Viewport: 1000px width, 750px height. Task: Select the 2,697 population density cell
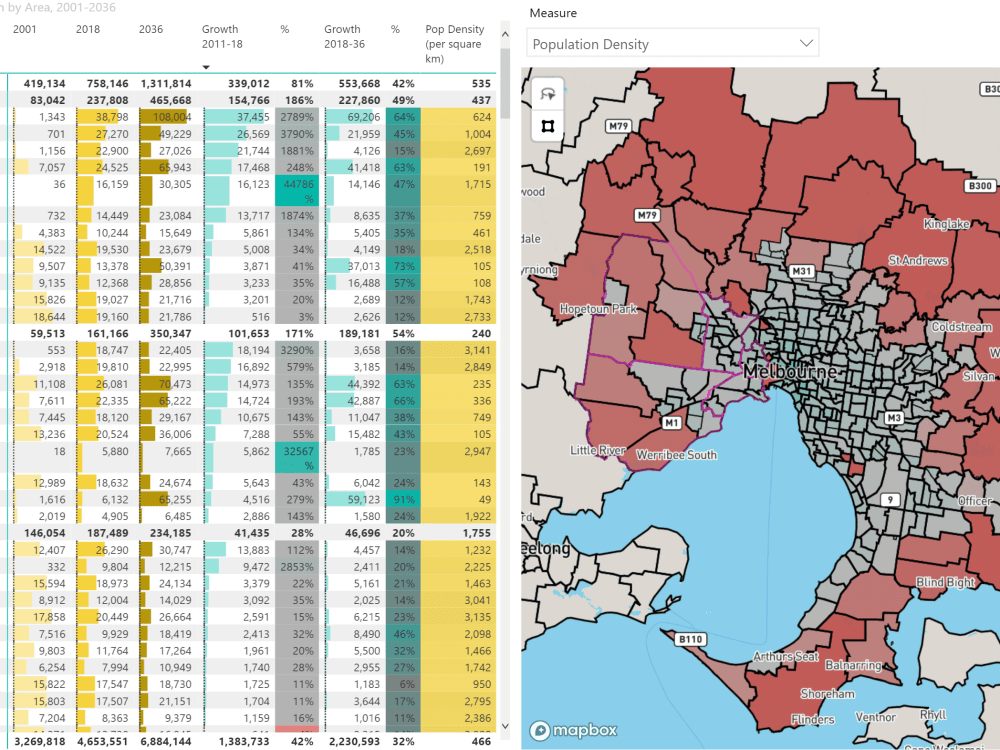pos(458,151)
